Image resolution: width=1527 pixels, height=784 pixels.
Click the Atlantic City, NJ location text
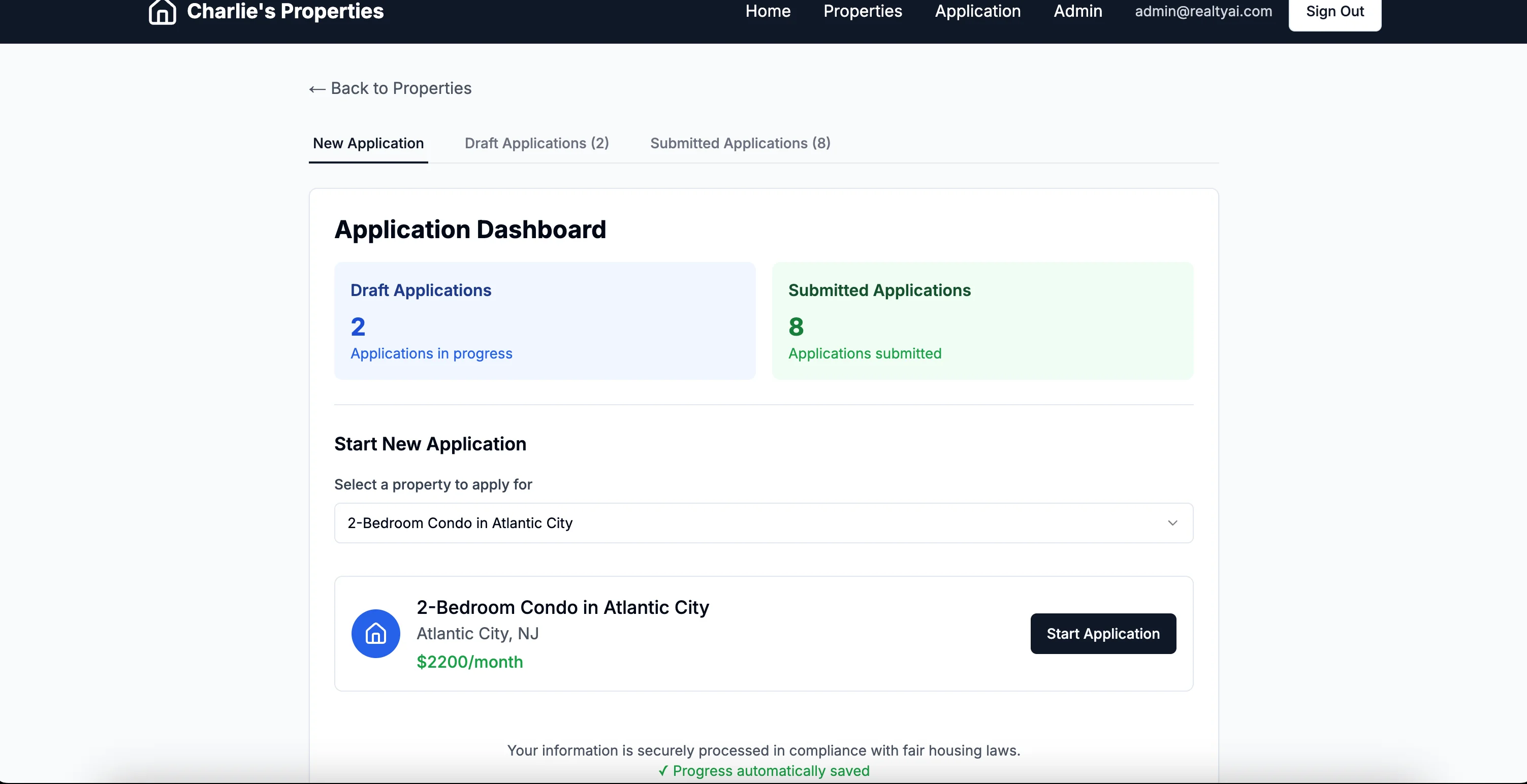click(477, 634)
